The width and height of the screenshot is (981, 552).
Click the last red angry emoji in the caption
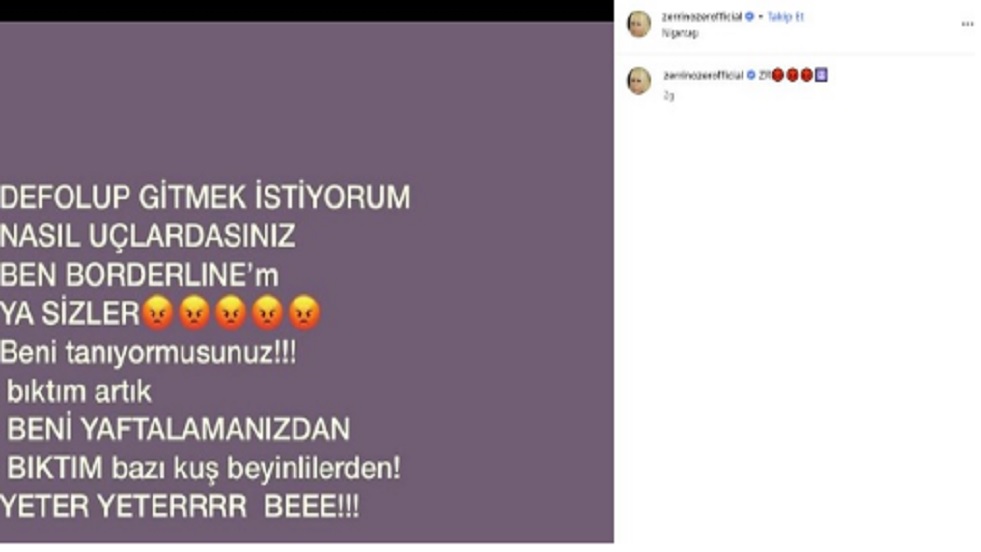point(806,75)
